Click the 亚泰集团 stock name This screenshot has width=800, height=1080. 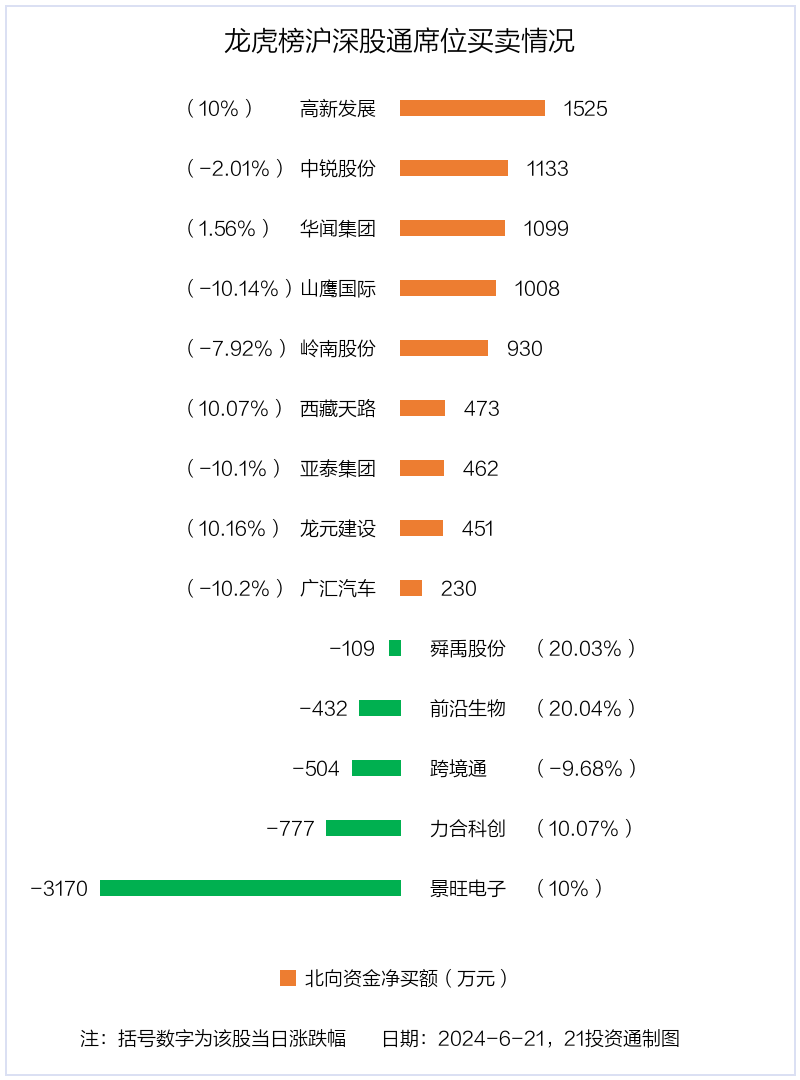(x=338, y=468)
